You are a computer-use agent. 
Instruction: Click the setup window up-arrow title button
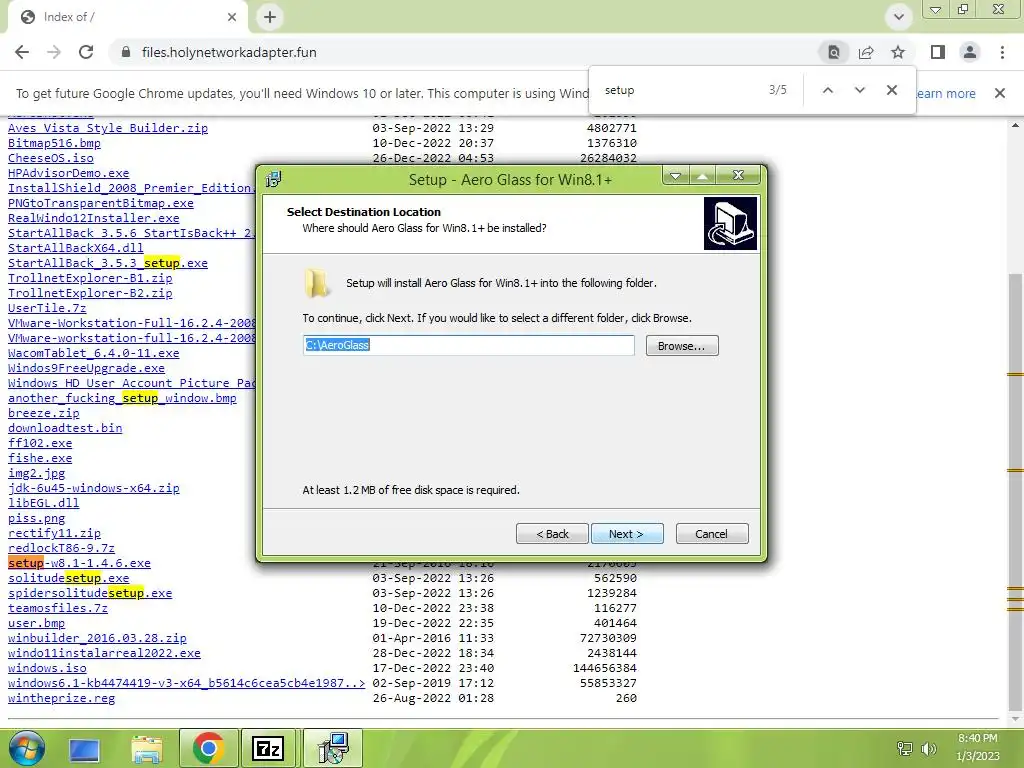(x=702, y=176)
